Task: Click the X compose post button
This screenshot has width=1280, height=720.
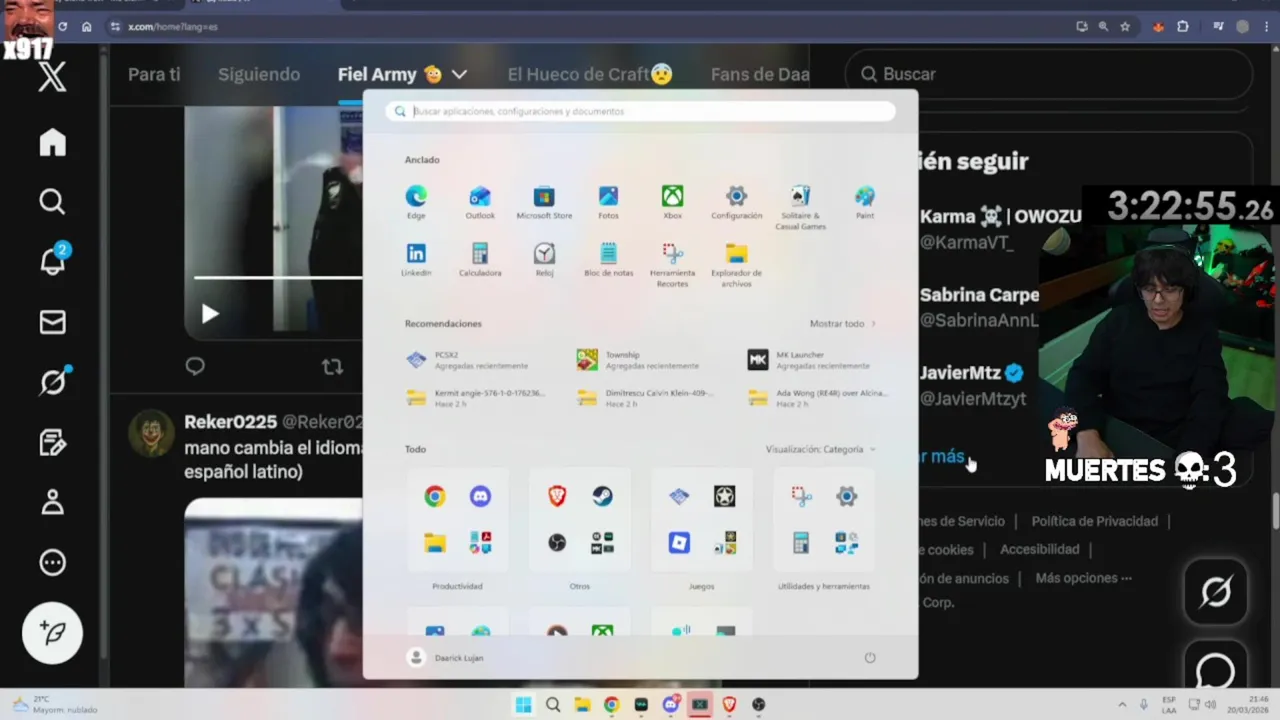Action: pyautogui.click(x=52, y=633)
